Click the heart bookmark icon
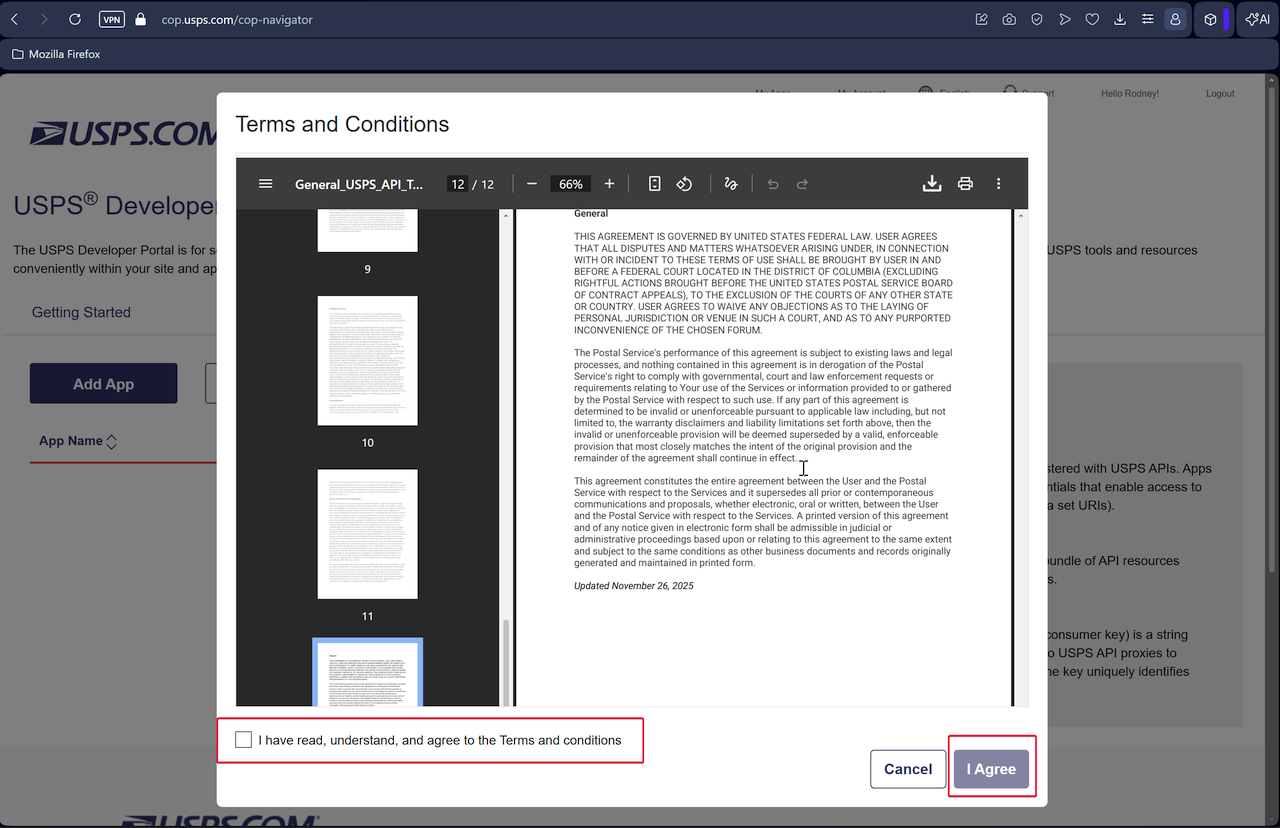 (x=1093, y=19)
